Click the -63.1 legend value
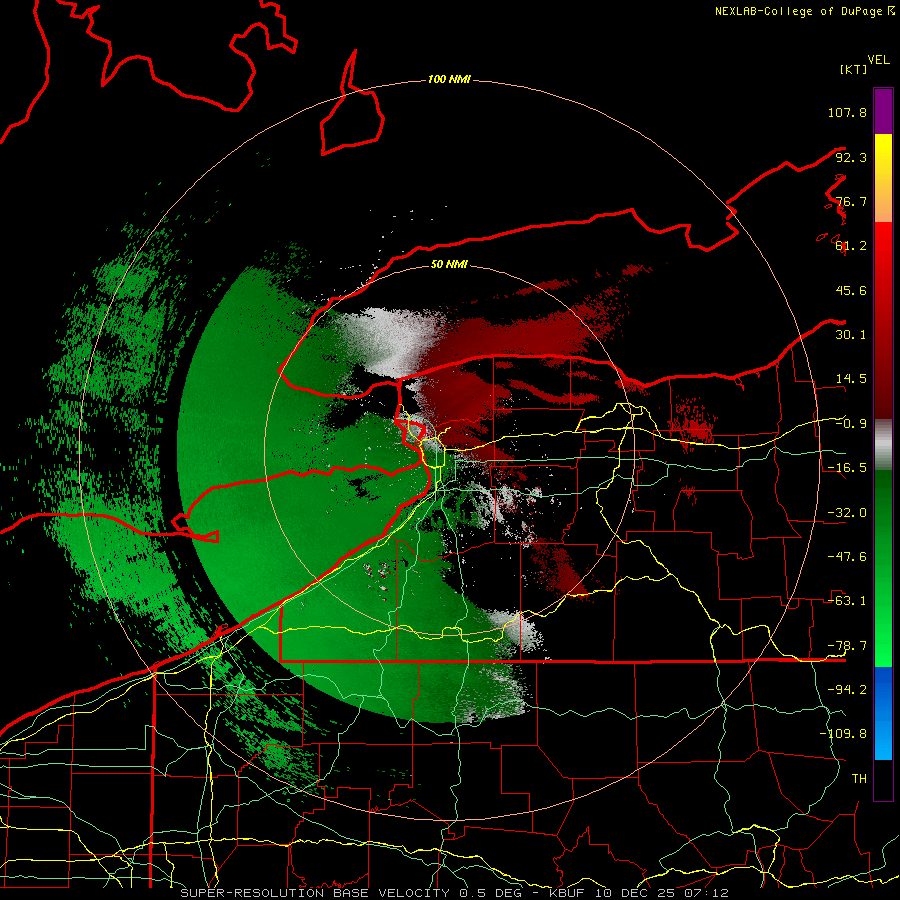This screenshot has width=900, height=900. click(847, 601)
